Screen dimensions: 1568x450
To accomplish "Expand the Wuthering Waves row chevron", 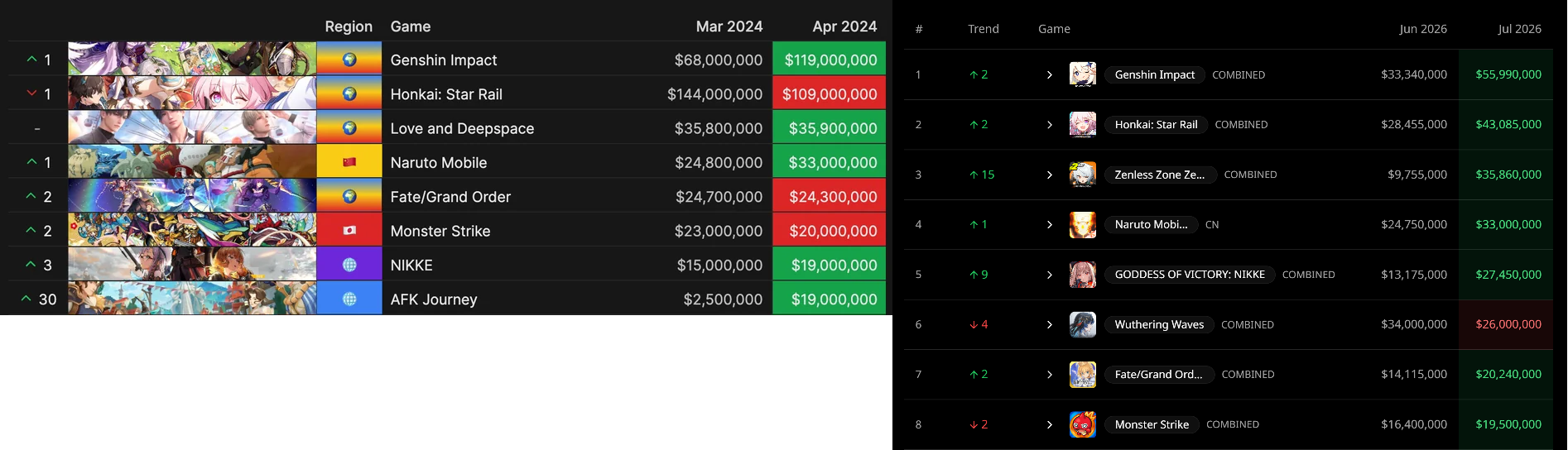I will (x=1050, y=324).
